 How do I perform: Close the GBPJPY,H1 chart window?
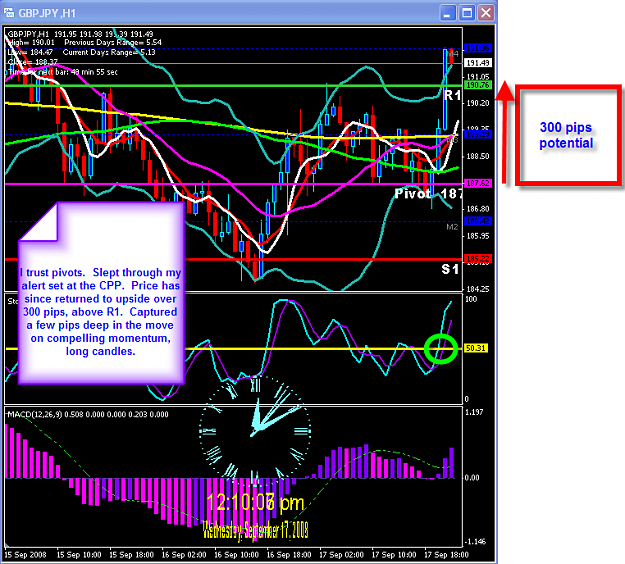click(486, 13)
